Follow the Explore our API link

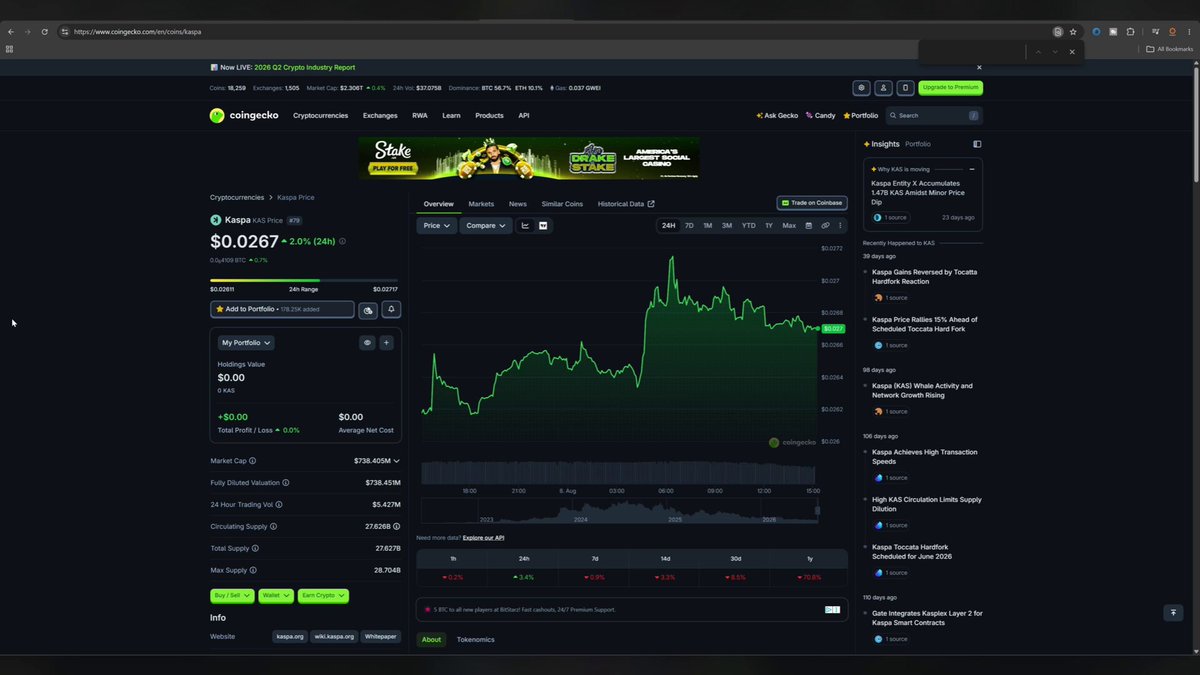tap(484, 538)
